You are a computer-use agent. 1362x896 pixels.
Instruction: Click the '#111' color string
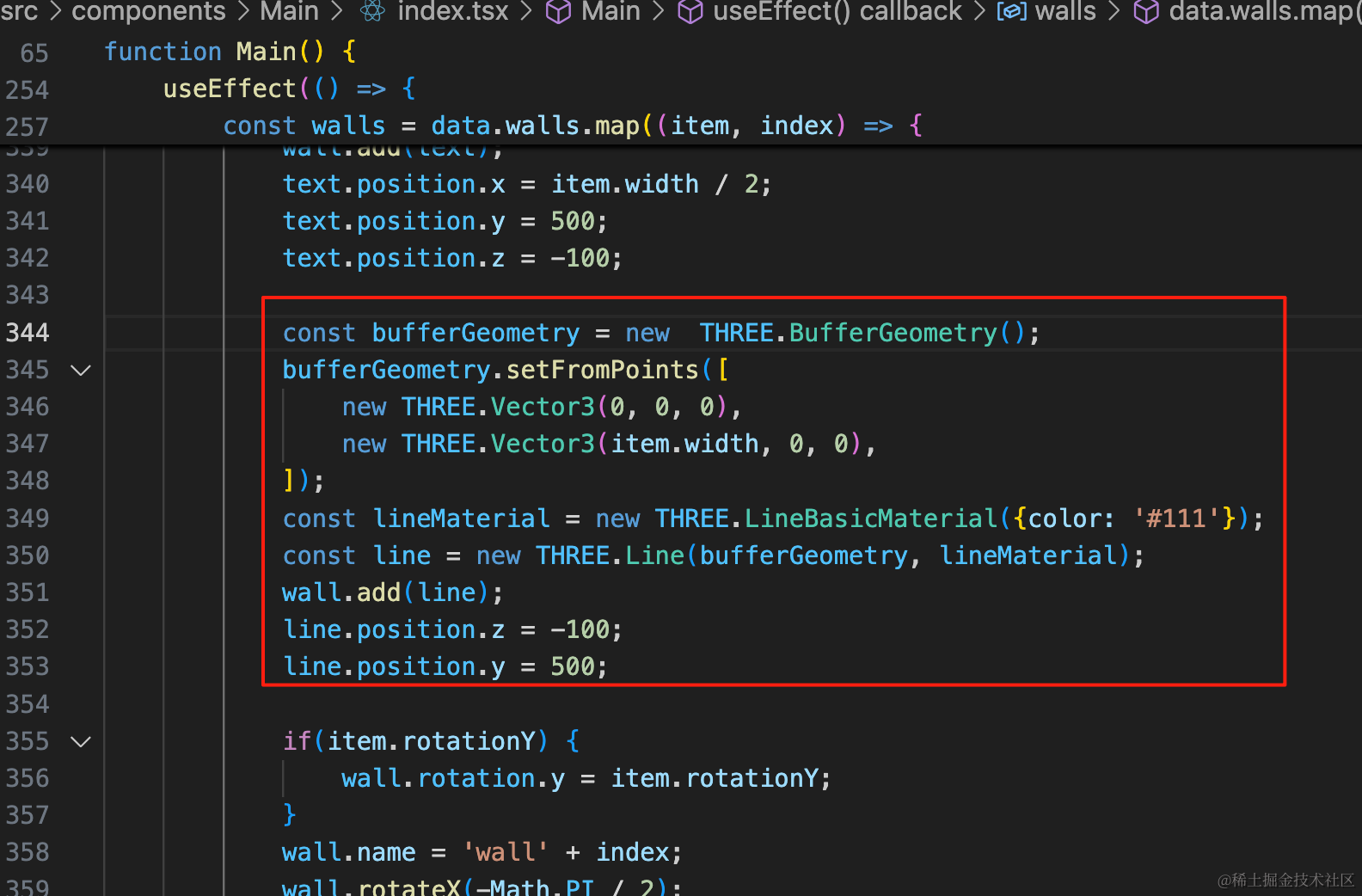(1176, 519)
